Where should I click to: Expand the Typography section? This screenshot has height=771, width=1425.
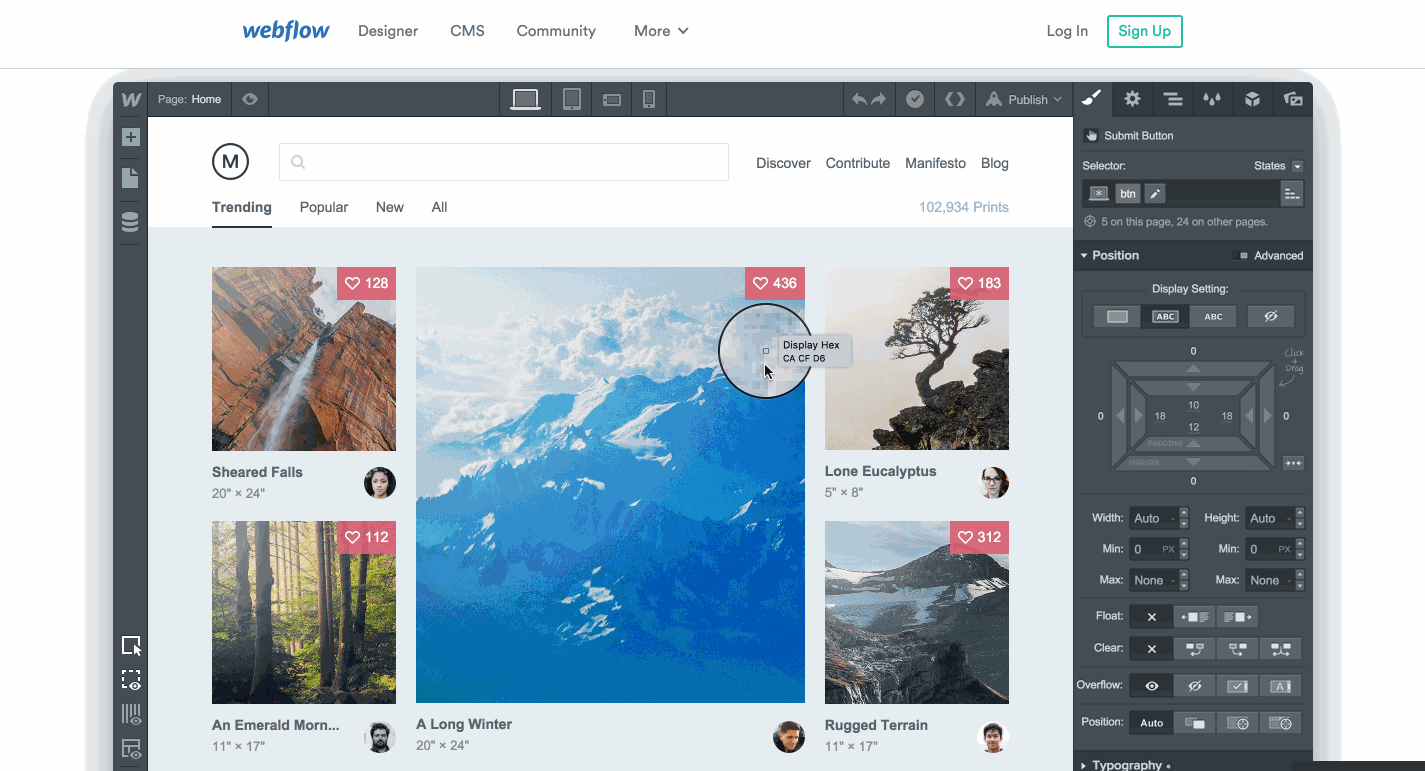1125,765
